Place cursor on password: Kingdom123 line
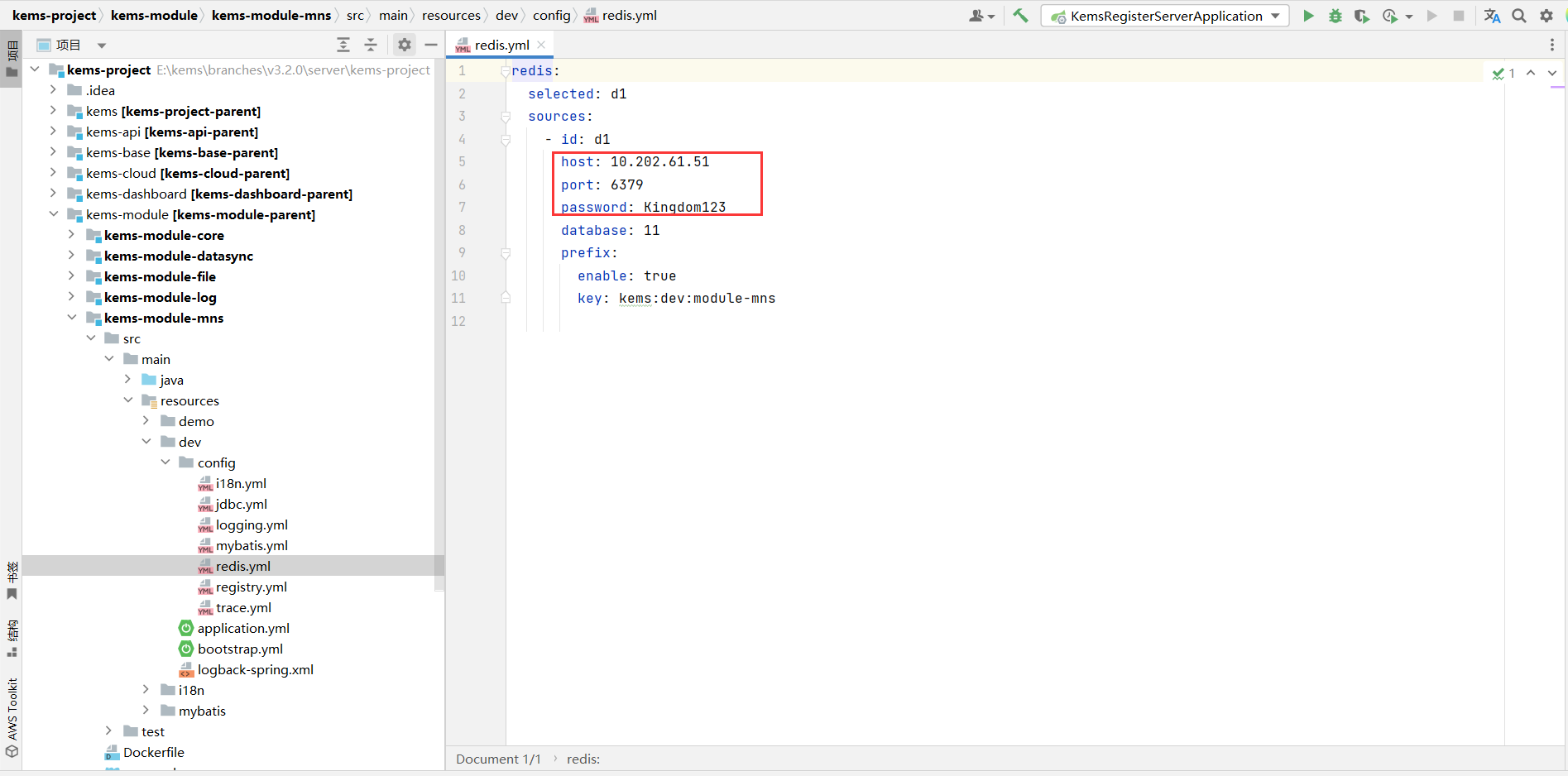The image size is (1568, 776). (643, 207)
